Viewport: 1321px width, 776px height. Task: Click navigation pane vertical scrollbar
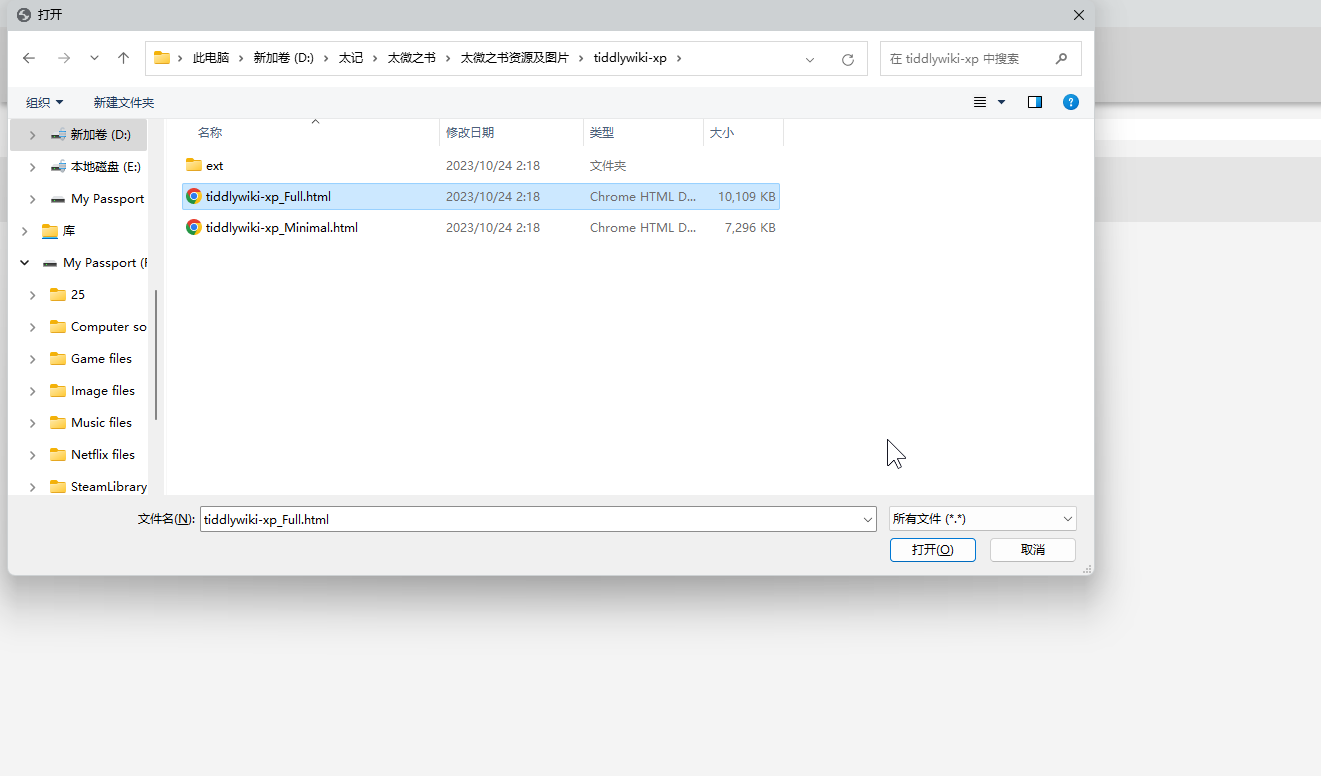pos(157,355)
